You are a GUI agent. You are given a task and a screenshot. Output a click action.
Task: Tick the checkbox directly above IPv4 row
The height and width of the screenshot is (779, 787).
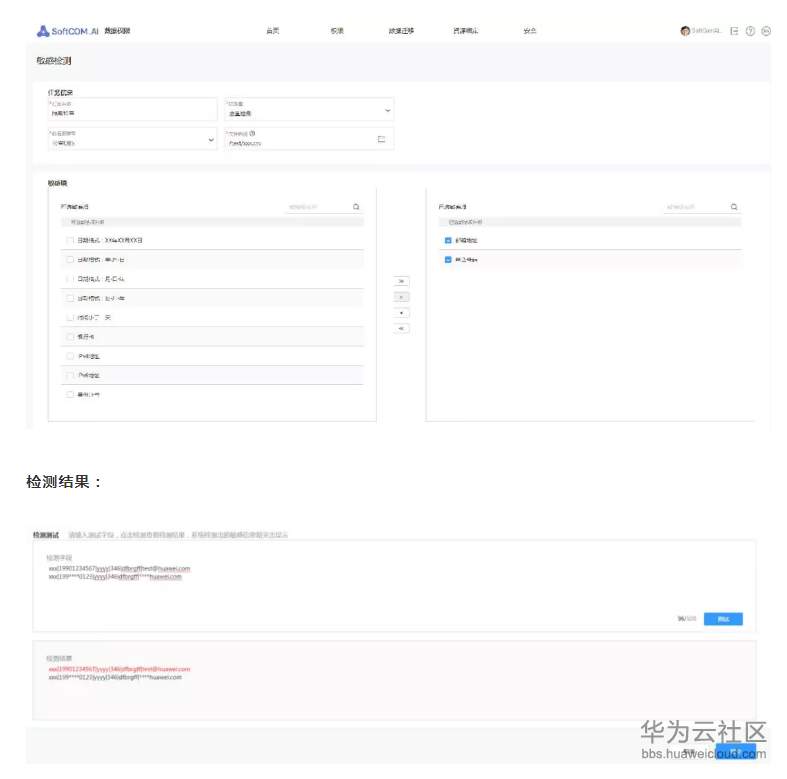pyautogui.click(x=70, y=337)
